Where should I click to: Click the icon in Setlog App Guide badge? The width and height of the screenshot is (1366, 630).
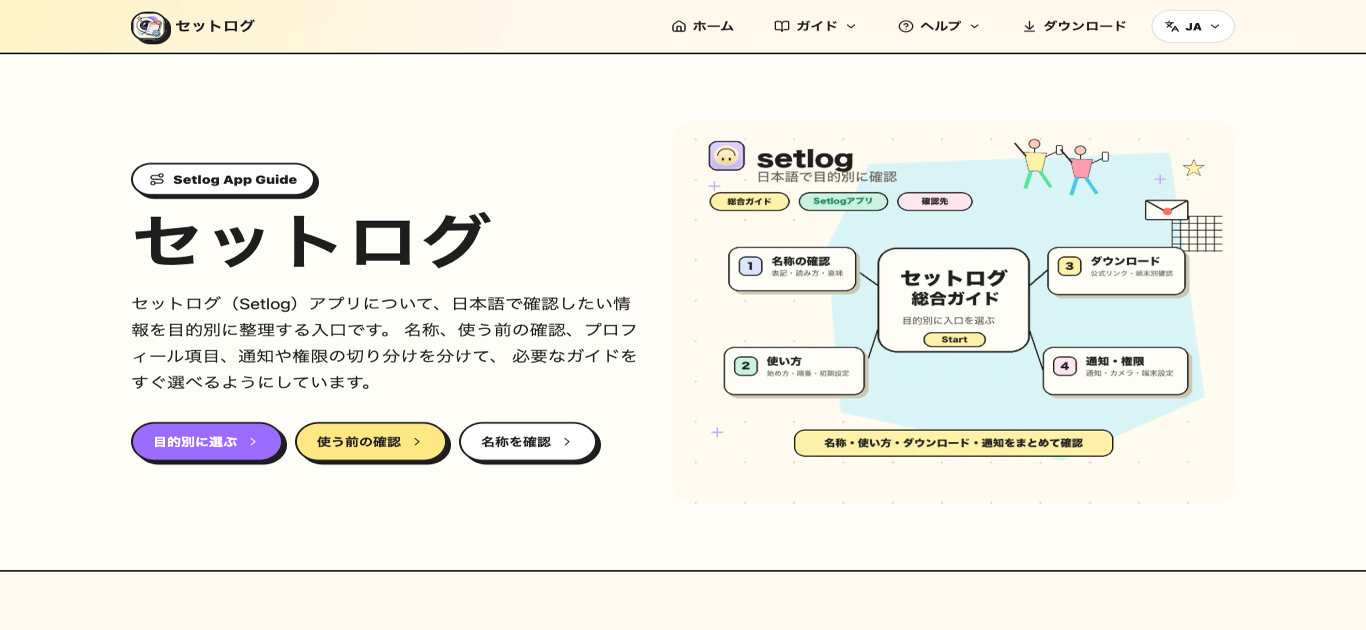coord(157,180)
